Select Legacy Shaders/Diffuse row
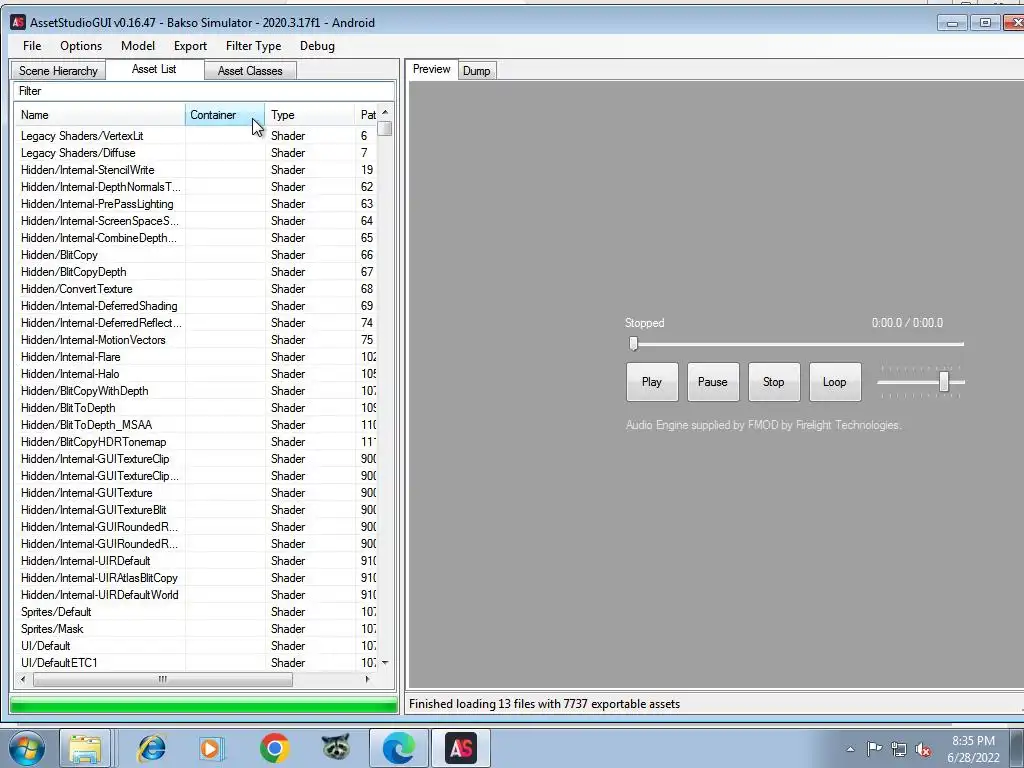The height and width of the screenshot is (768, 1024). pyautogui.click(x=195, y=153)
